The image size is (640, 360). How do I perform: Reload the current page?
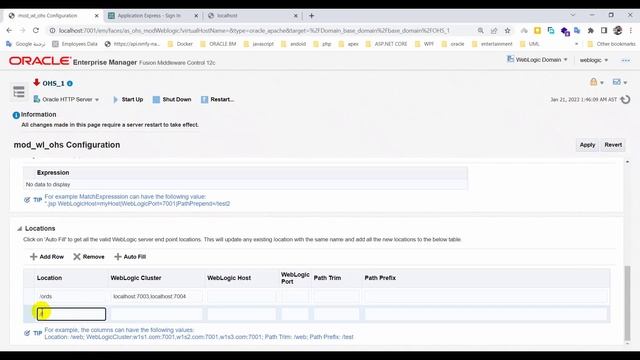(36, 31)
